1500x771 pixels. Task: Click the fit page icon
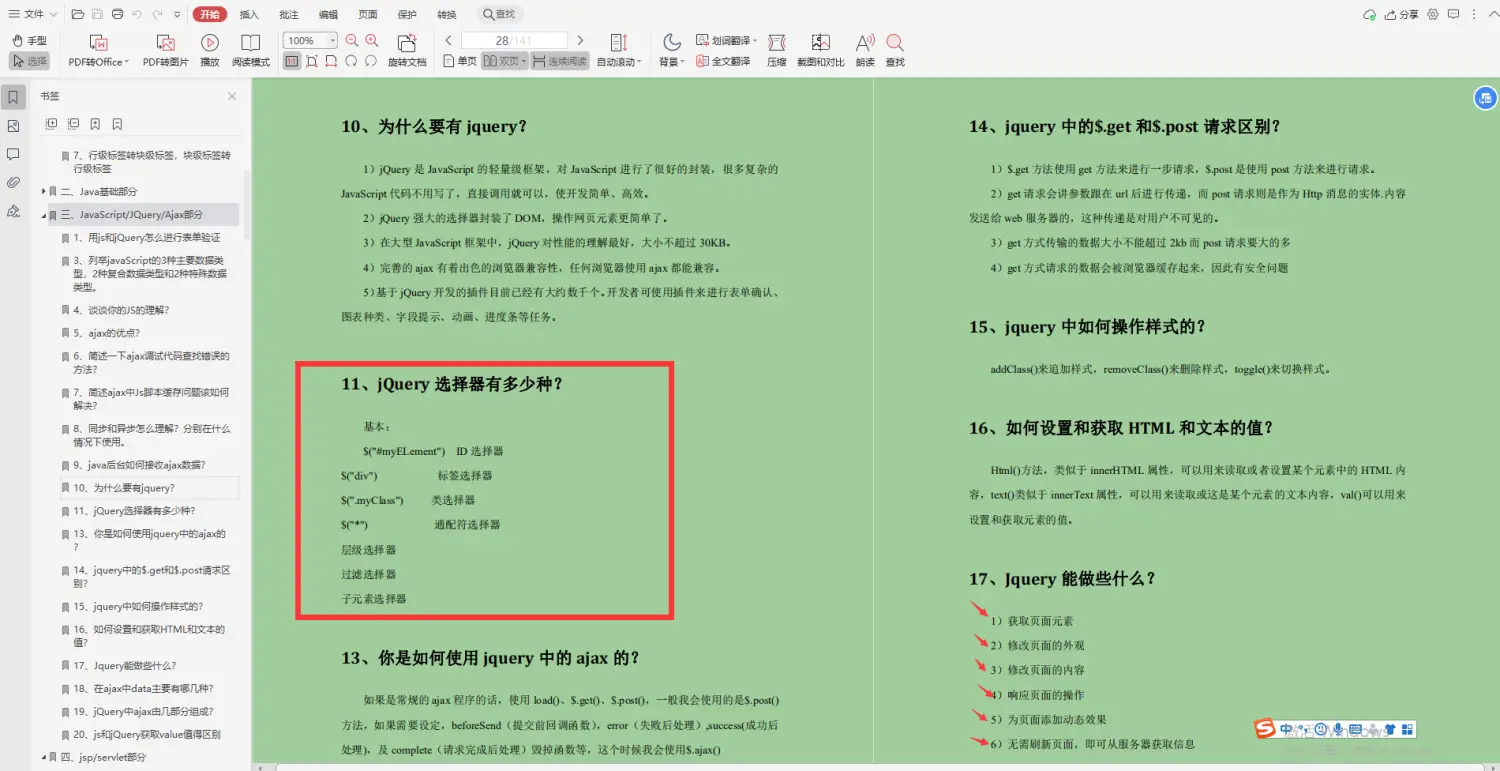click(x=312, y=61)
